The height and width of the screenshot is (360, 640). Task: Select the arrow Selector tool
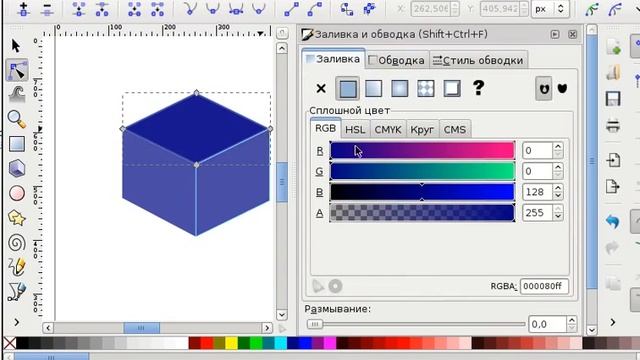pyautogui.click(x=16, y=46)
